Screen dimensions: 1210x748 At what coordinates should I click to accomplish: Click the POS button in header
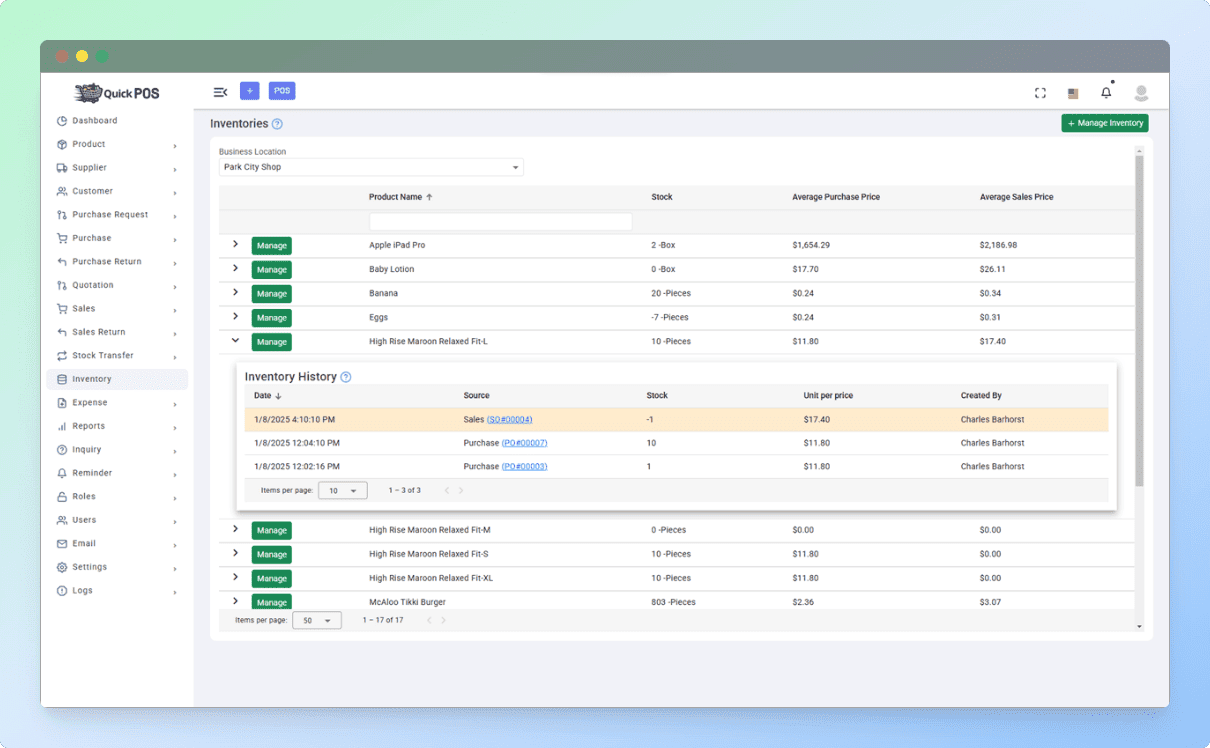point(282,91)
